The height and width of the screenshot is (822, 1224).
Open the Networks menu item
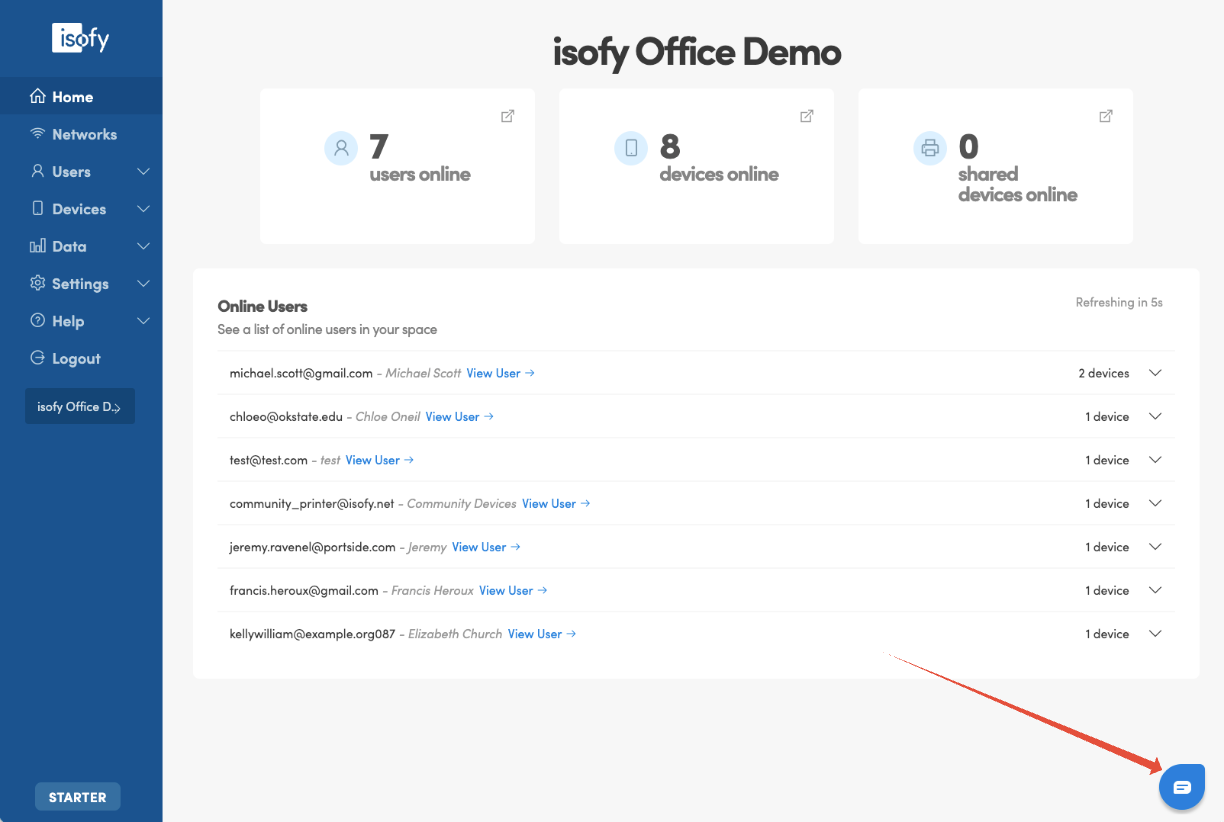tap(81, 134)
